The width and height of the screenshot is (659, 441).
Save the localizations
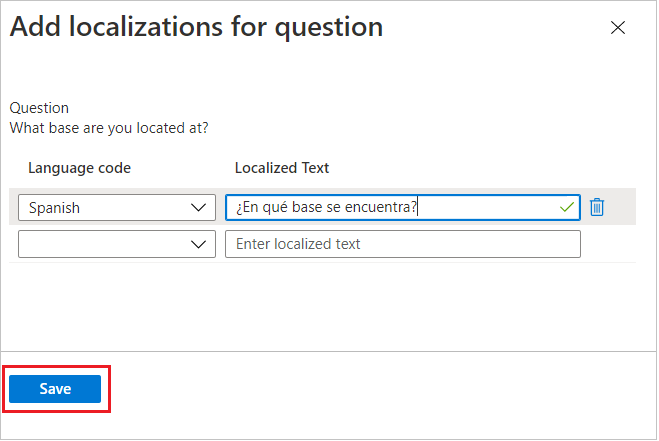(x=55, y=389)
